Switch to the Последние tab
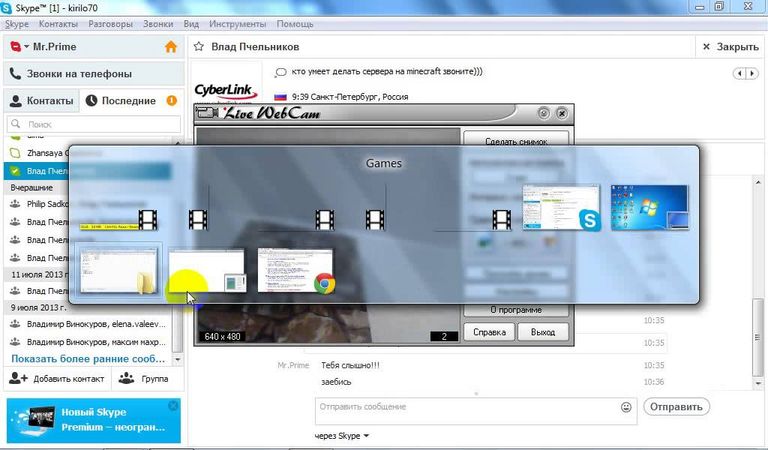This screenshot has width=768, height=450. [121, 101]
